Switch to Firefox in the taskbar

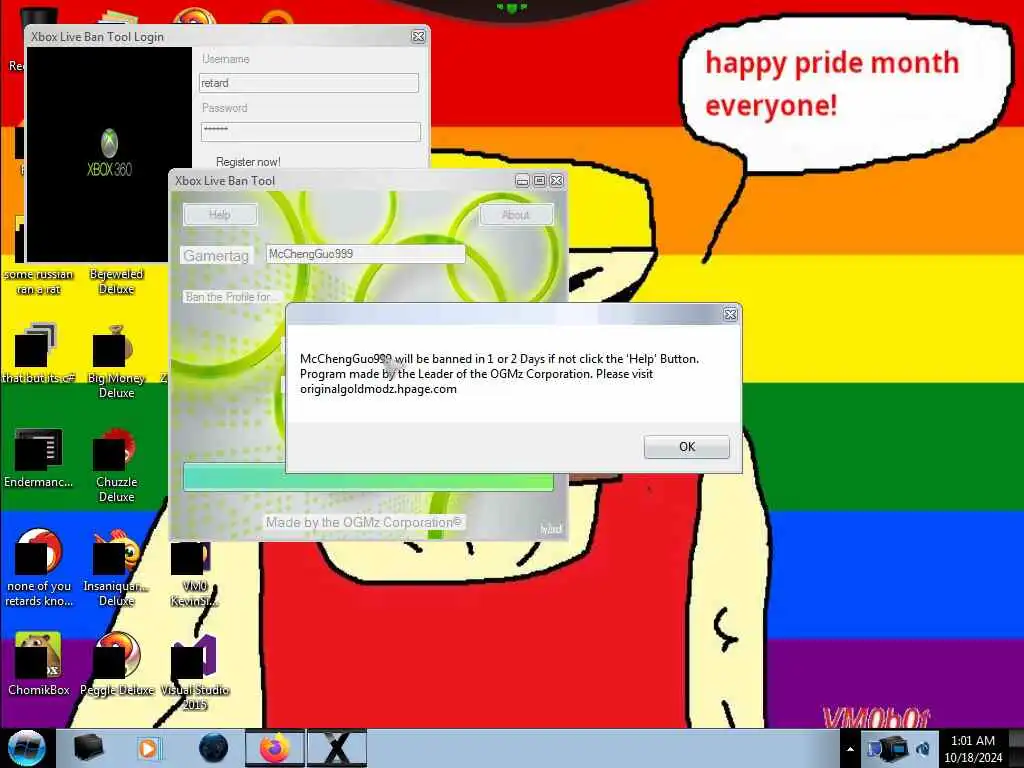(x=275, y=748)
